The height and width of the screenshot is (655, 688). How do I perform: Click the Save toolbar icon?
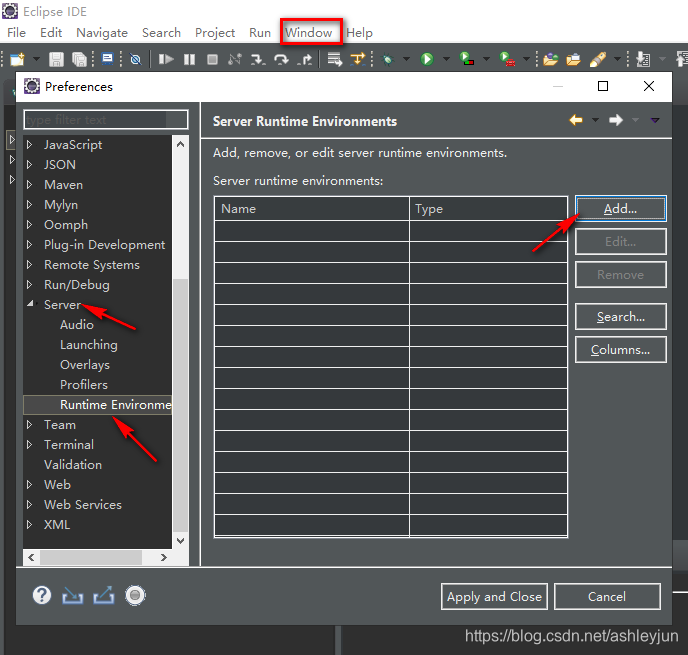56,59
